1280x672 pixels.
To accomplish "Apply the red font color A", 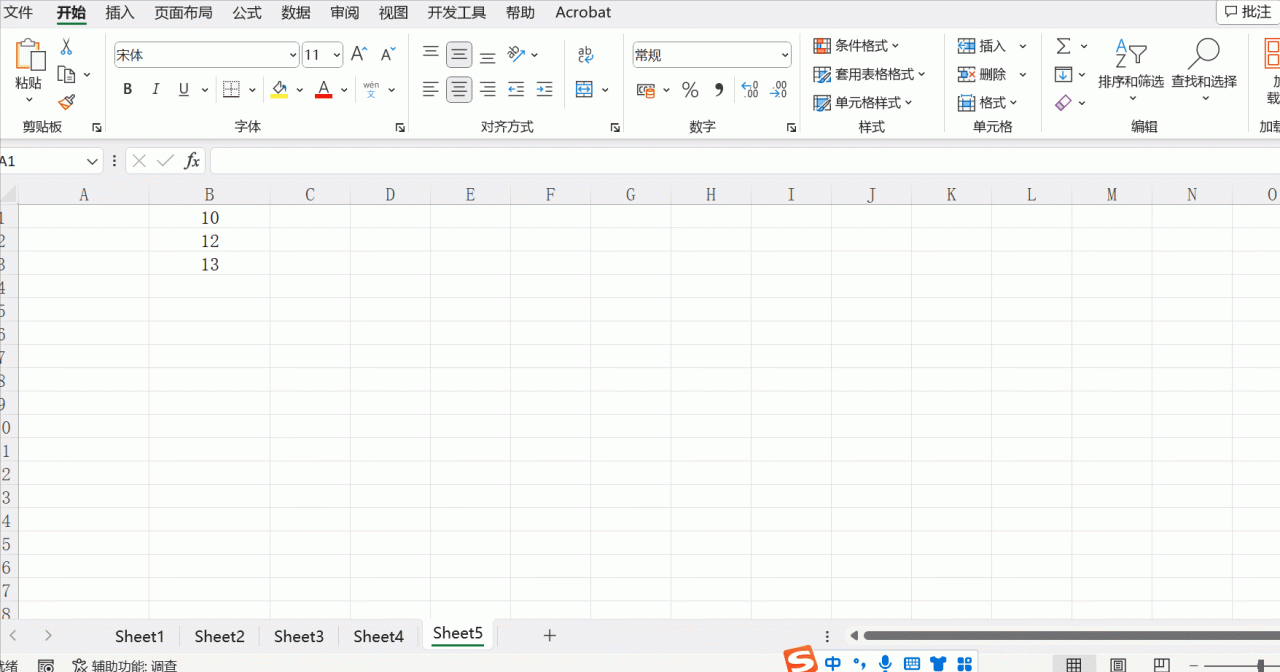I will [x=324, y=89].
